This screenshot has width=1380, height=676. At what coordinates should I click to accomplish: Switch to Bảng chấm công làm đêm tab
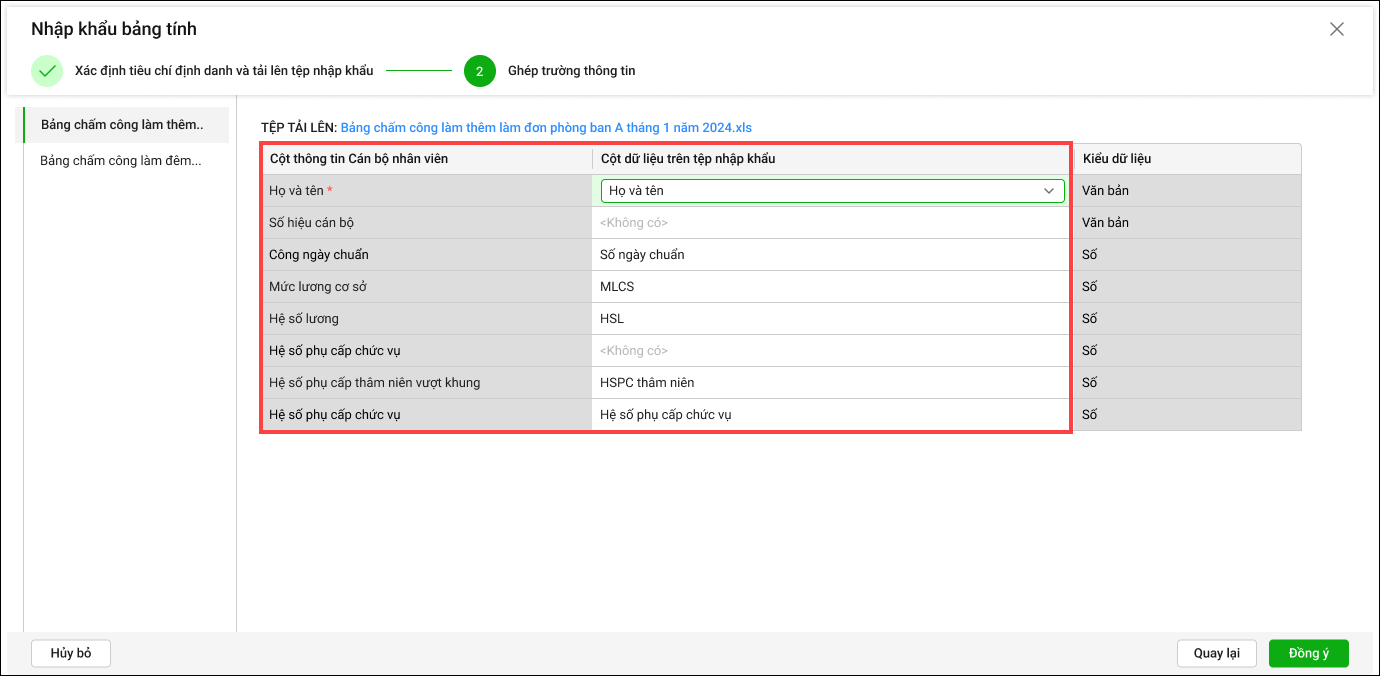tap(121, 160)
